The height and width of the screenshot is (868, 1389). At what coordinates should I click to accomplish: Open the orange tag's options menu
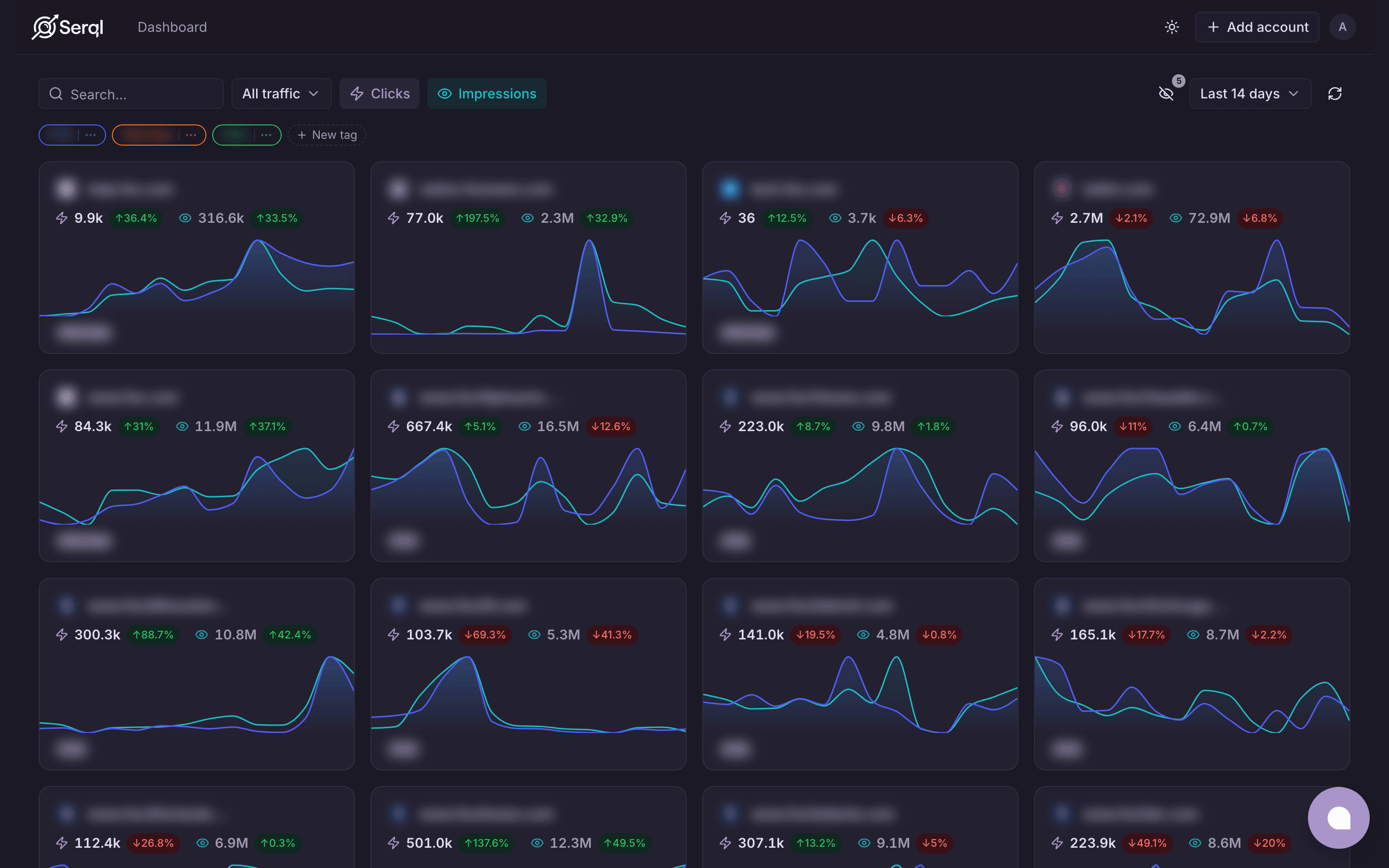pos(191,135)
